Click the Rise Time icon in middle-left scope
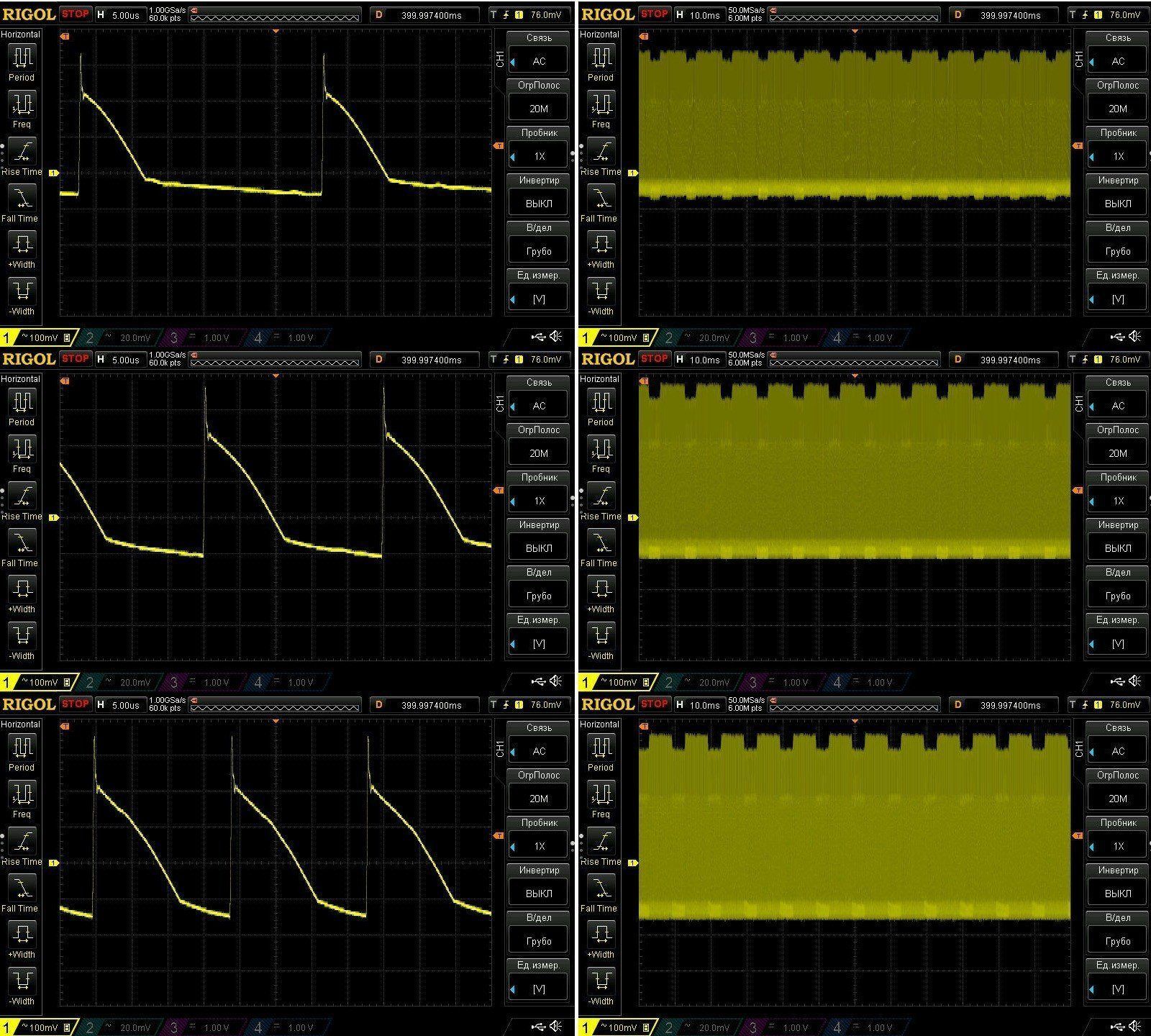The width and height of the screenshot is (1151, 1036). point(22,497)
